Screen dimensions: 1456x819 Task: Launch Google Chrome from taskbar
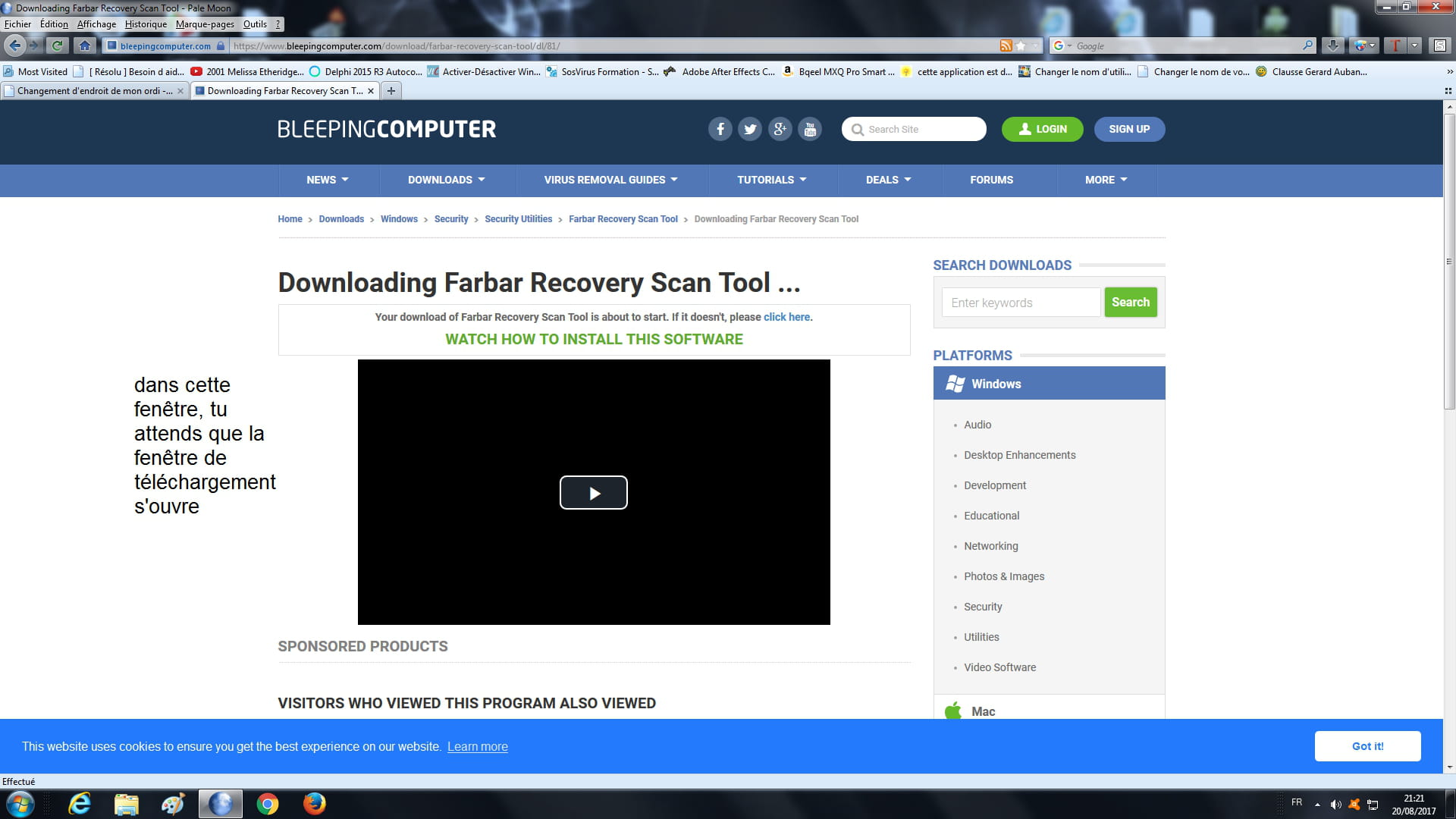(x=268, y=804)
